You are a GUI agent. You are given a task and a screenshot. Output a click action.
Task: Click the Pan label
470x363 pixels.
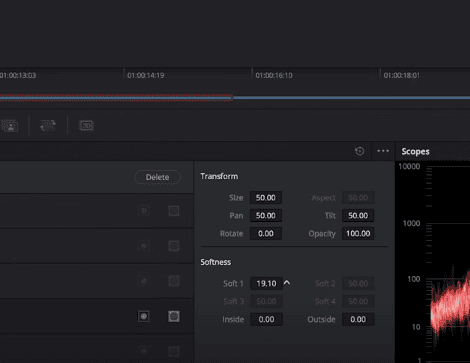tap(236, 216)
